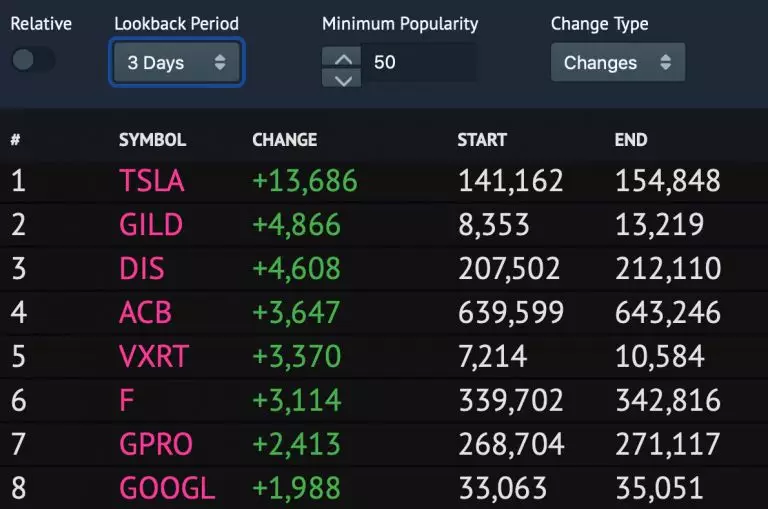Sort by the SYMBOL column header
The image size is (768, 509).
point(152,140)
